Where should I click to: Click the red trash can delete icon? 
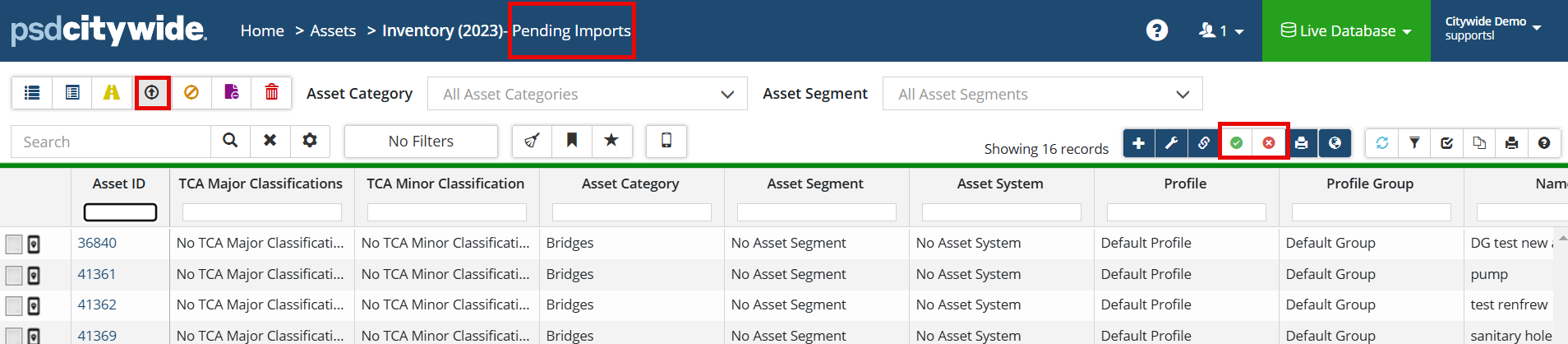271,93
